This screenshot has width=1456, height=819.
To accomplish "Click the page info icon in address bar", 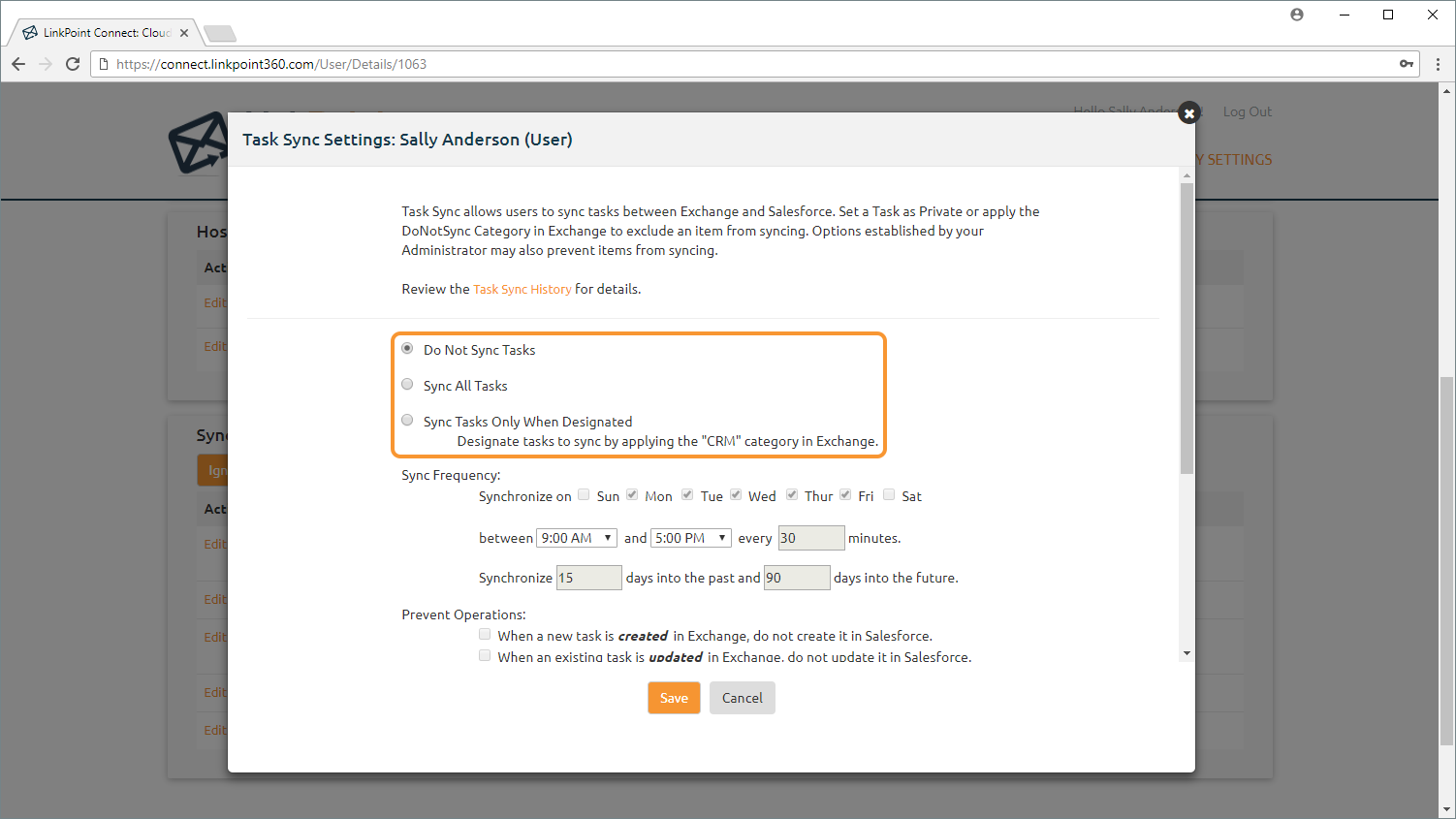I will click(x=104, y=64).
